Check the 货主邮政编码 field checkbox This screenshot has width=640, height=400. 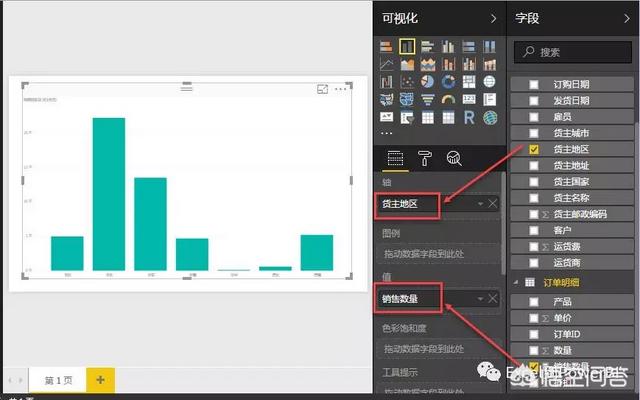click(534, 214)
